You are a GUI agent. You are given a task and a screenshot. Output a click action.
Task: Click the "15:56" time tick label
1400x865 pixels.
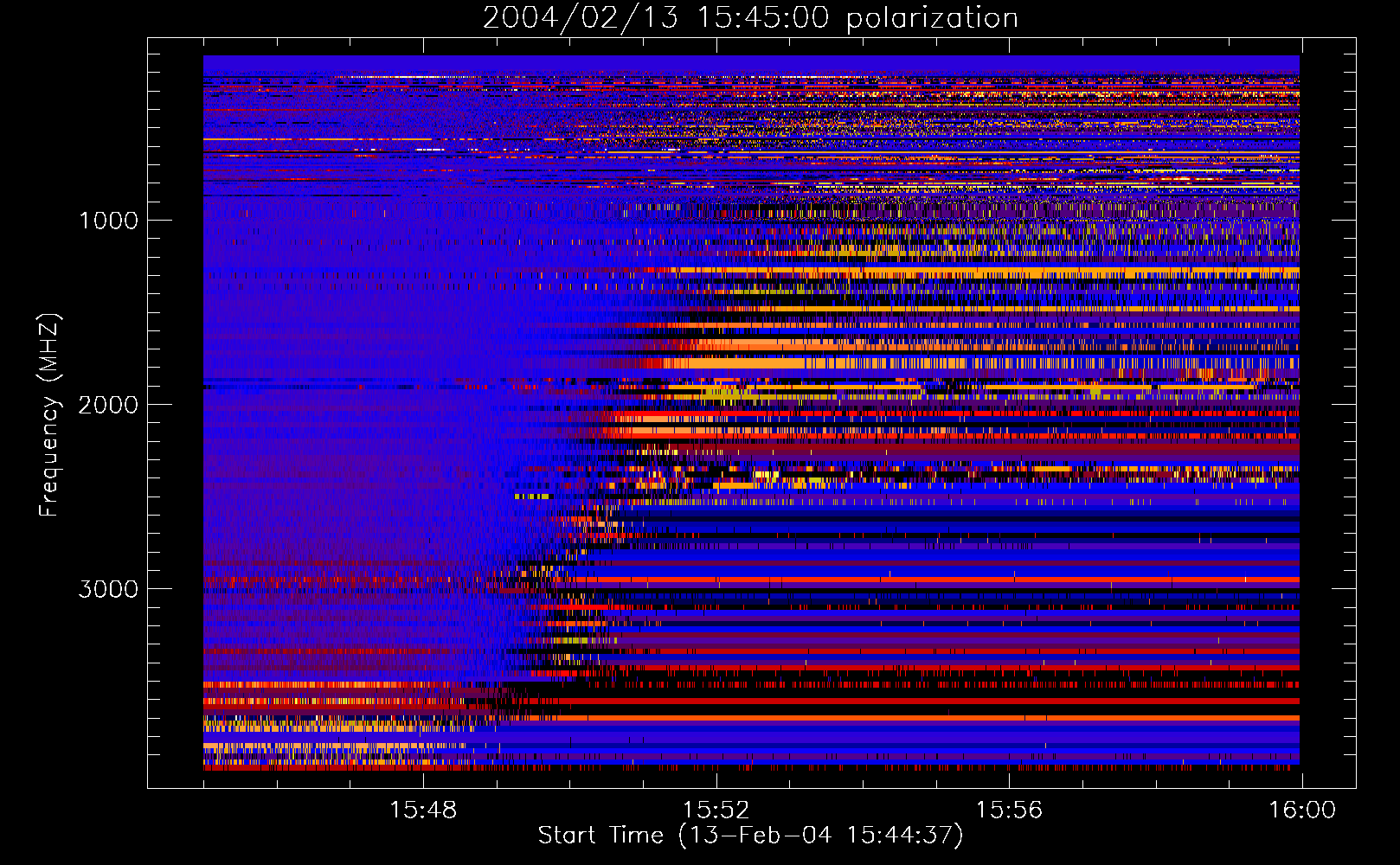(x=1009, y=811)
